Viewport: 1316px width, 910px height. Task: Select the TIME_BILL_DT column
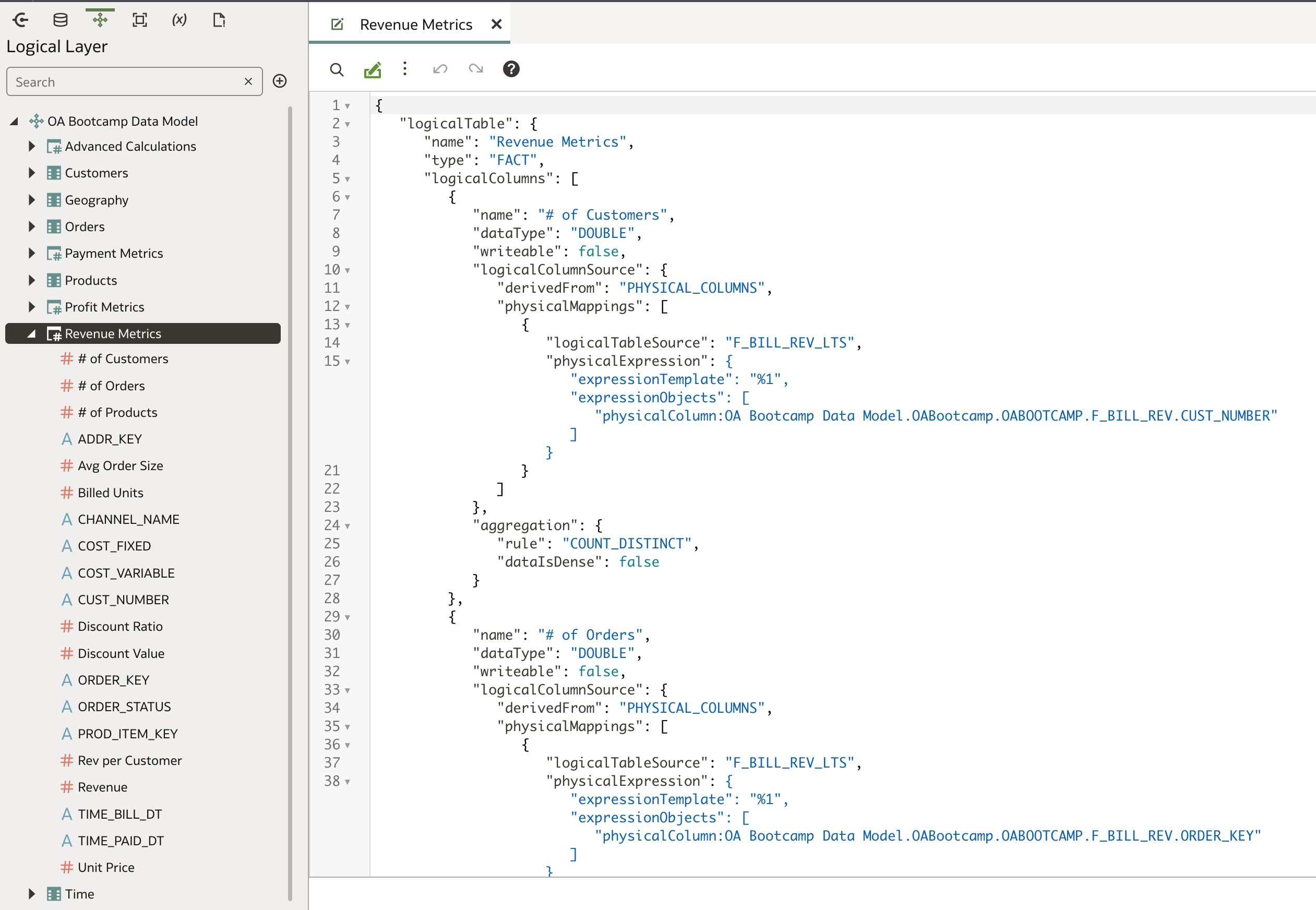[119, 813]
